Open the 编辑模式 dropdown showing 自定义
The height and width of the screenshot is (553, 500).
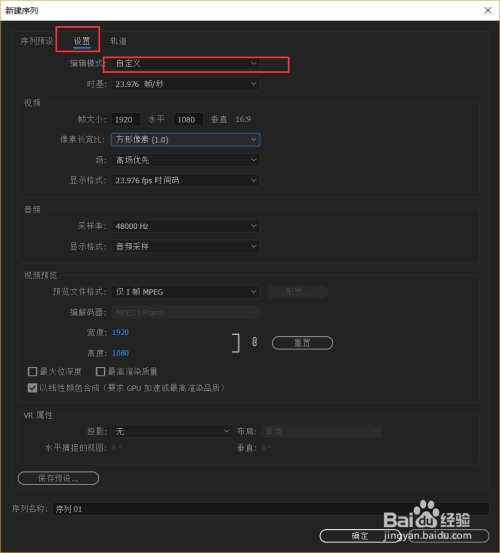tap(185, 63)
